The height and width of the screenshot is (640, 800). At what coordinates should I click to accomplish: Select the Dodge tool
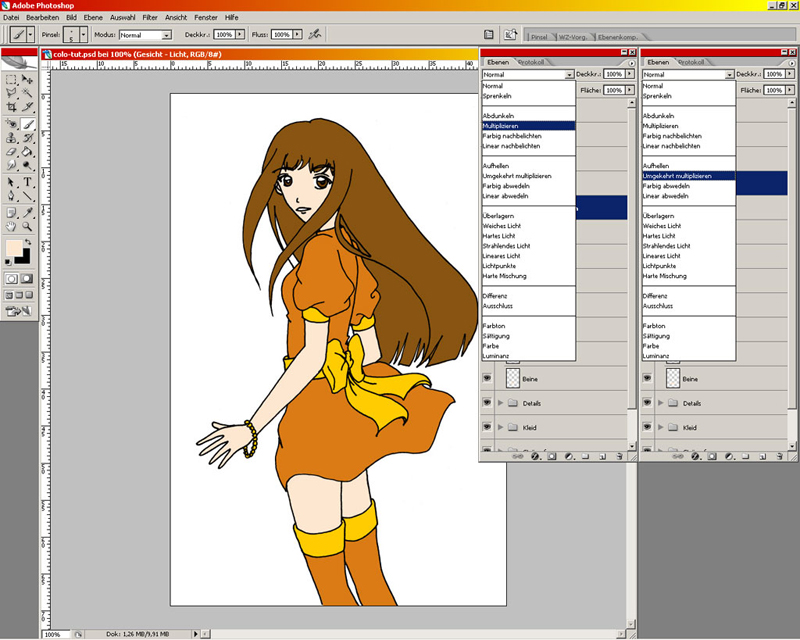point(28,165)
